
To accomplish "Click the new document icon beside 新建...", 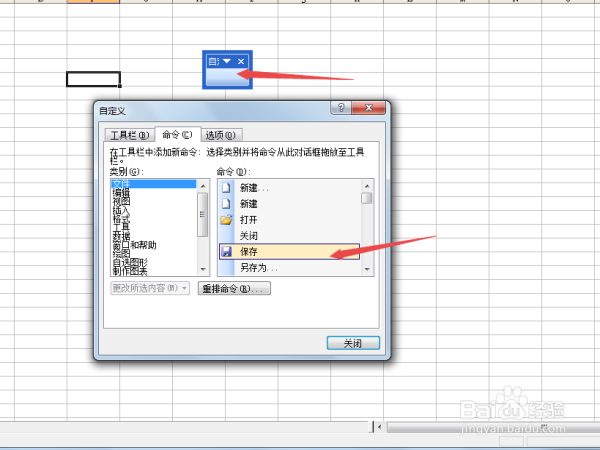I will 226,188.
